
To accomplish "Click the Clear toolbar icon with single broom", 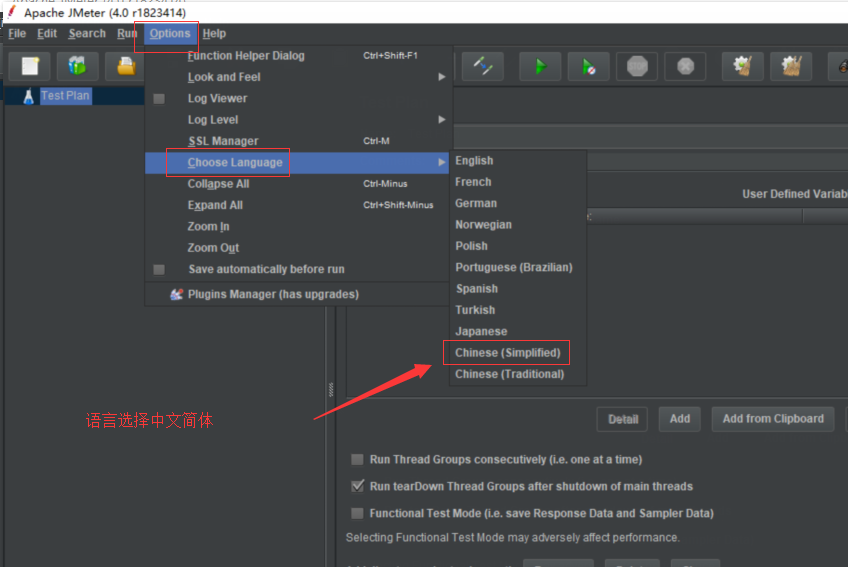I will [743, 67].
